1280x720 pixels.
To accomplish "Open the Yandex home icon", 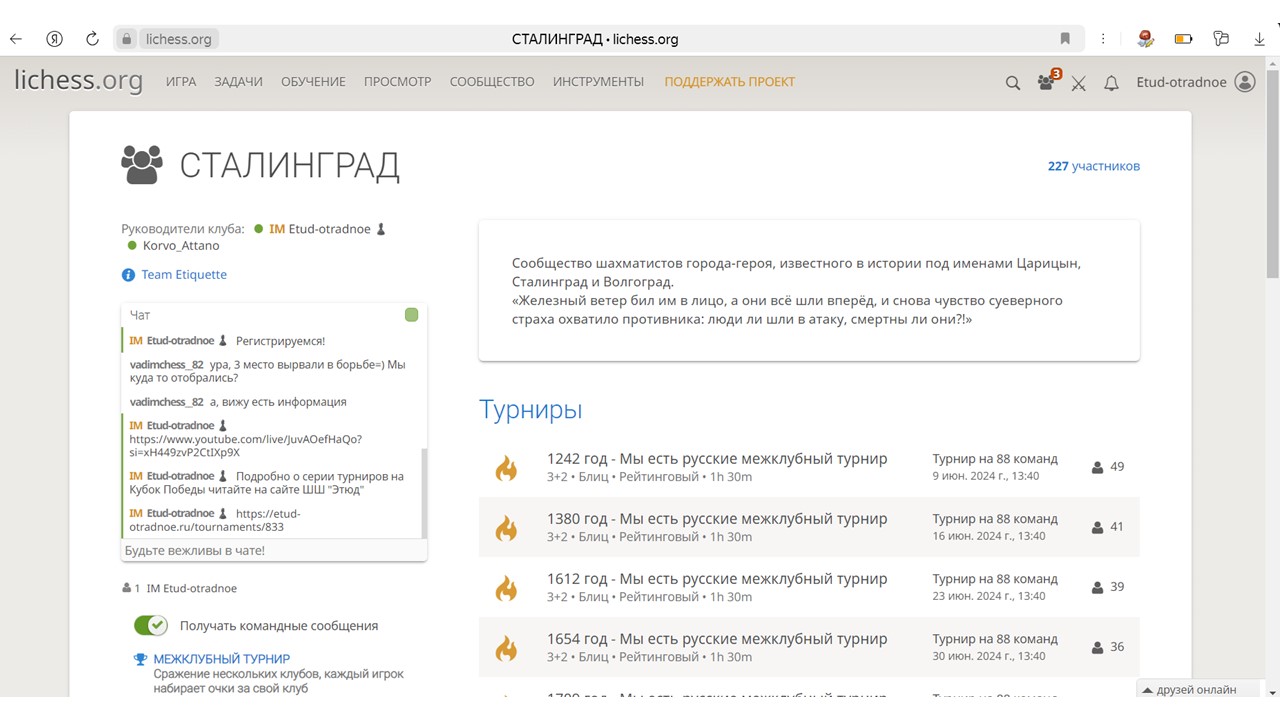I will click(55, 39).
